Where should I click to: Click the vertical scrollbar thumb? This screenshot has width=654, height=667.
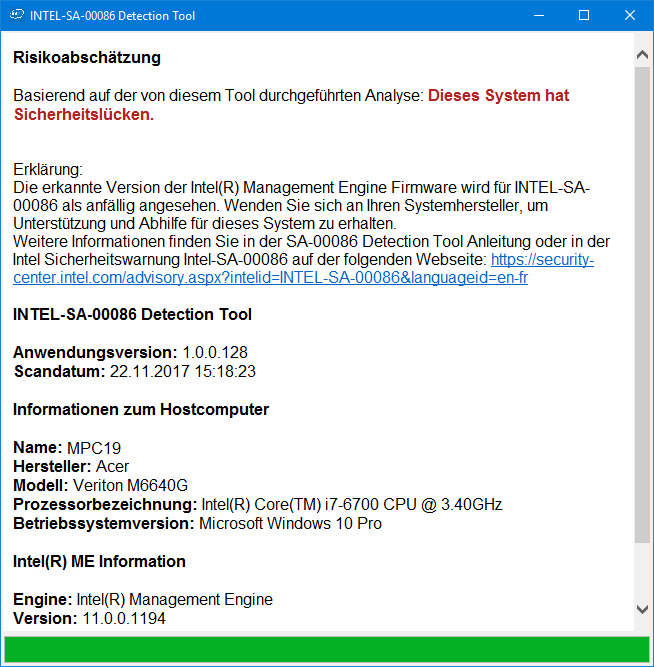pos(643,304)
